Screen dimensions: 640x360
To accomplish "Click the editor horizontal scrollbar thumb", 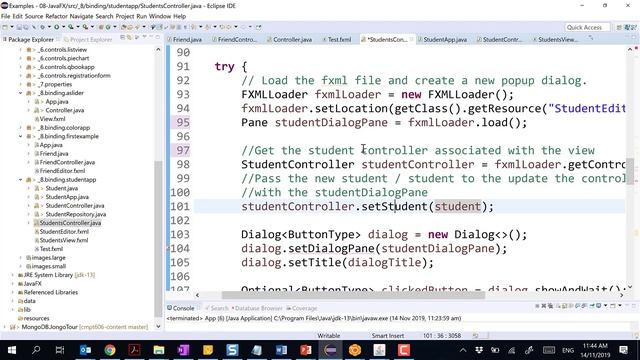I will [x=353, y=295].
